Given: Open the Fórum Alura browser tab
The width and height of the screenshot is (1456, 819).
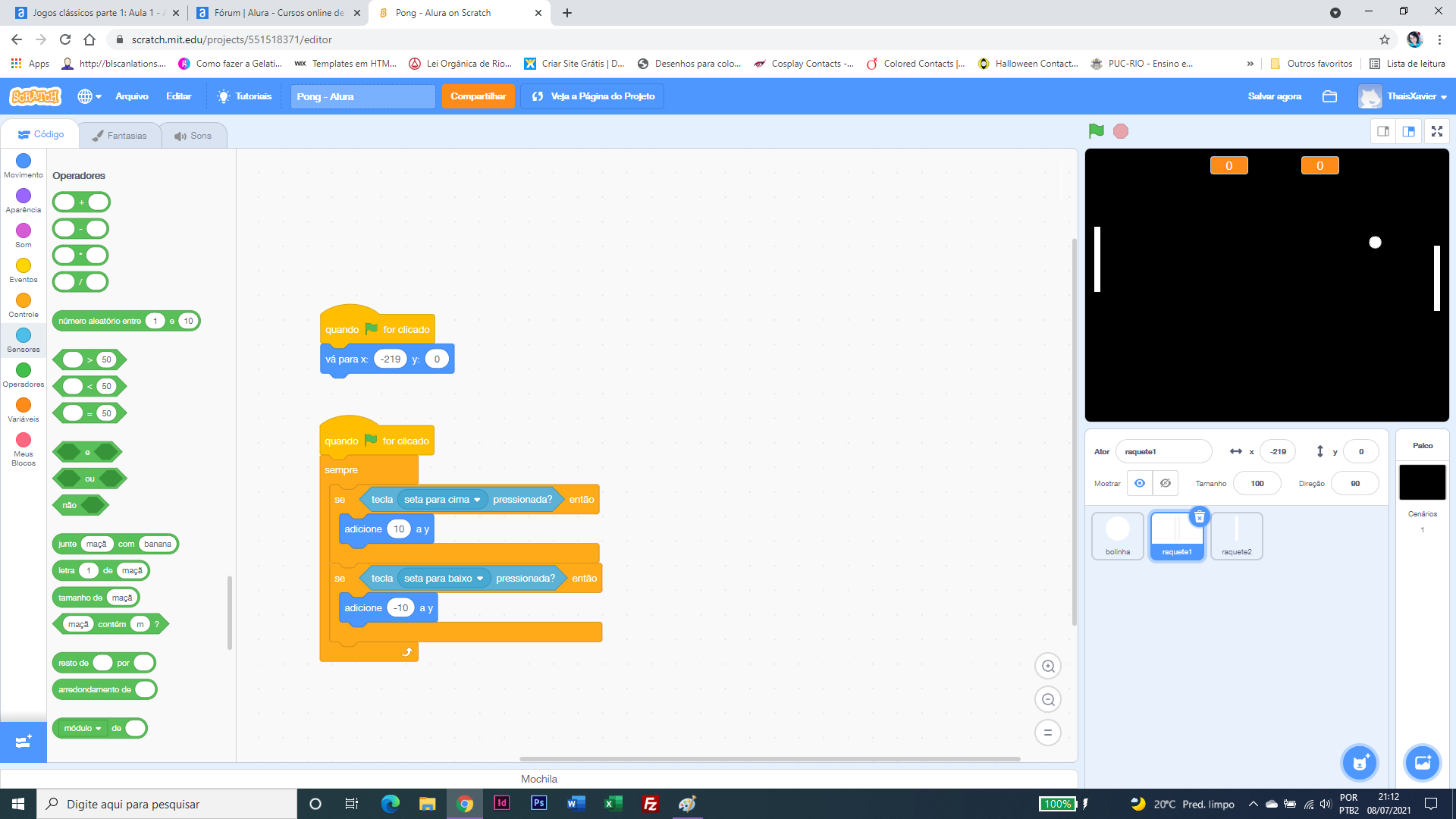Looking at the screenshot, I should tap(278, 13).
